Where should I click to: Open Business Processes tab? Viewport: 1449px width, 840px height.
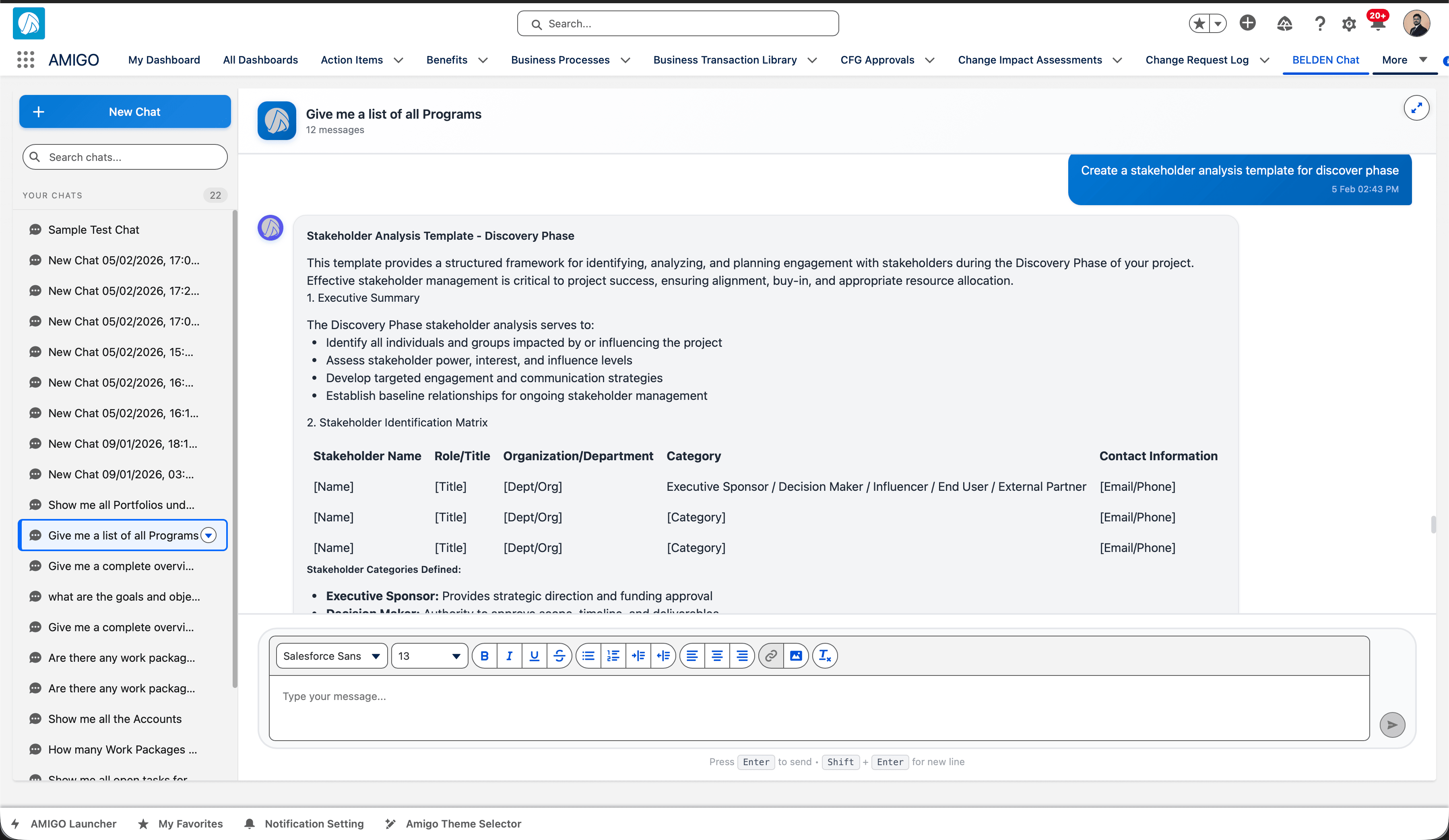560,60
